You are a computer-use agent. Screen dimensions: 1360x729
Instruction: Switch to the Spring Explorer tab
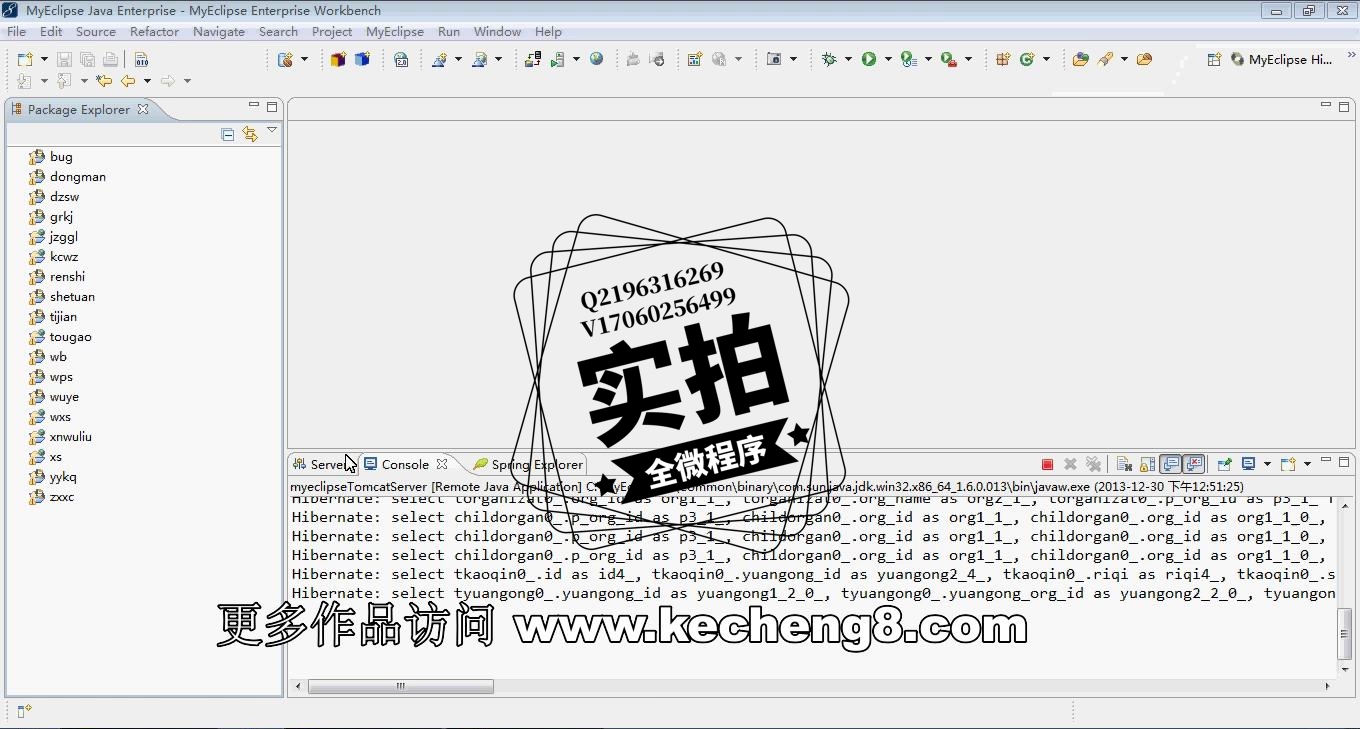click(528, 464)
